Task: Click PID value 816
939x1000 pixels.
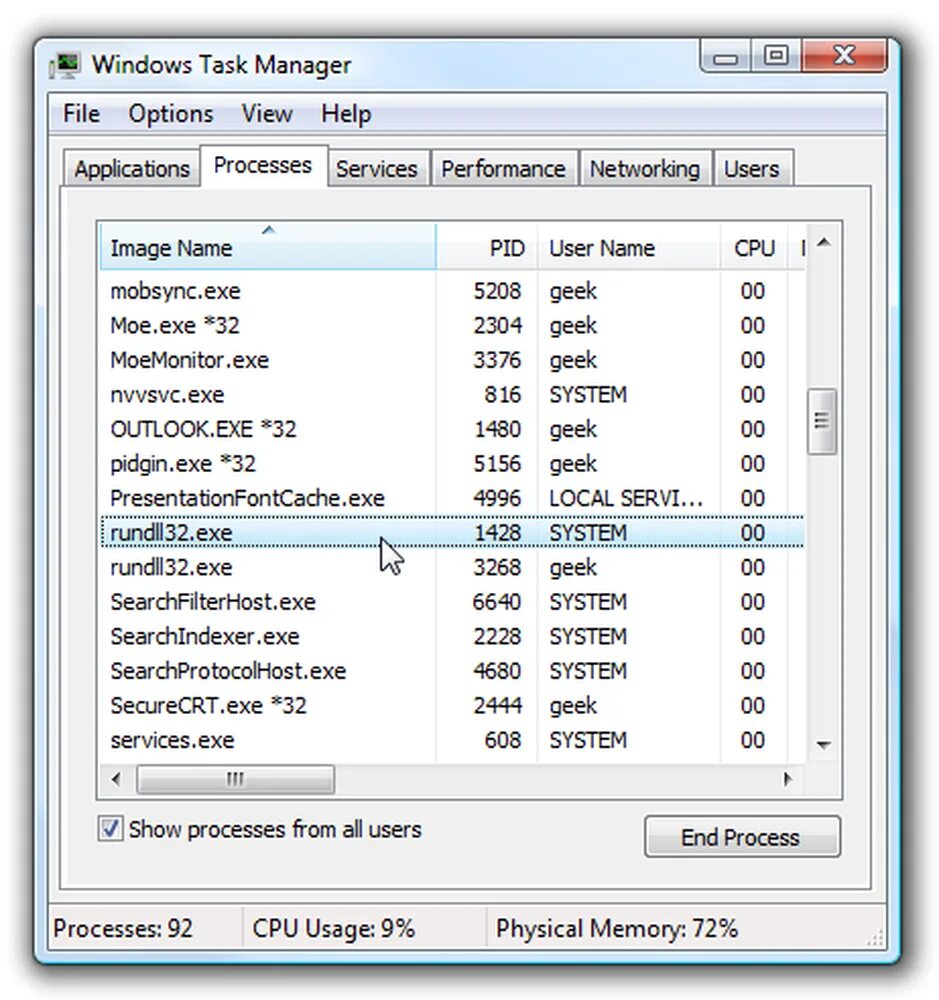Action: pyautogui.click(x=503, y=394)
